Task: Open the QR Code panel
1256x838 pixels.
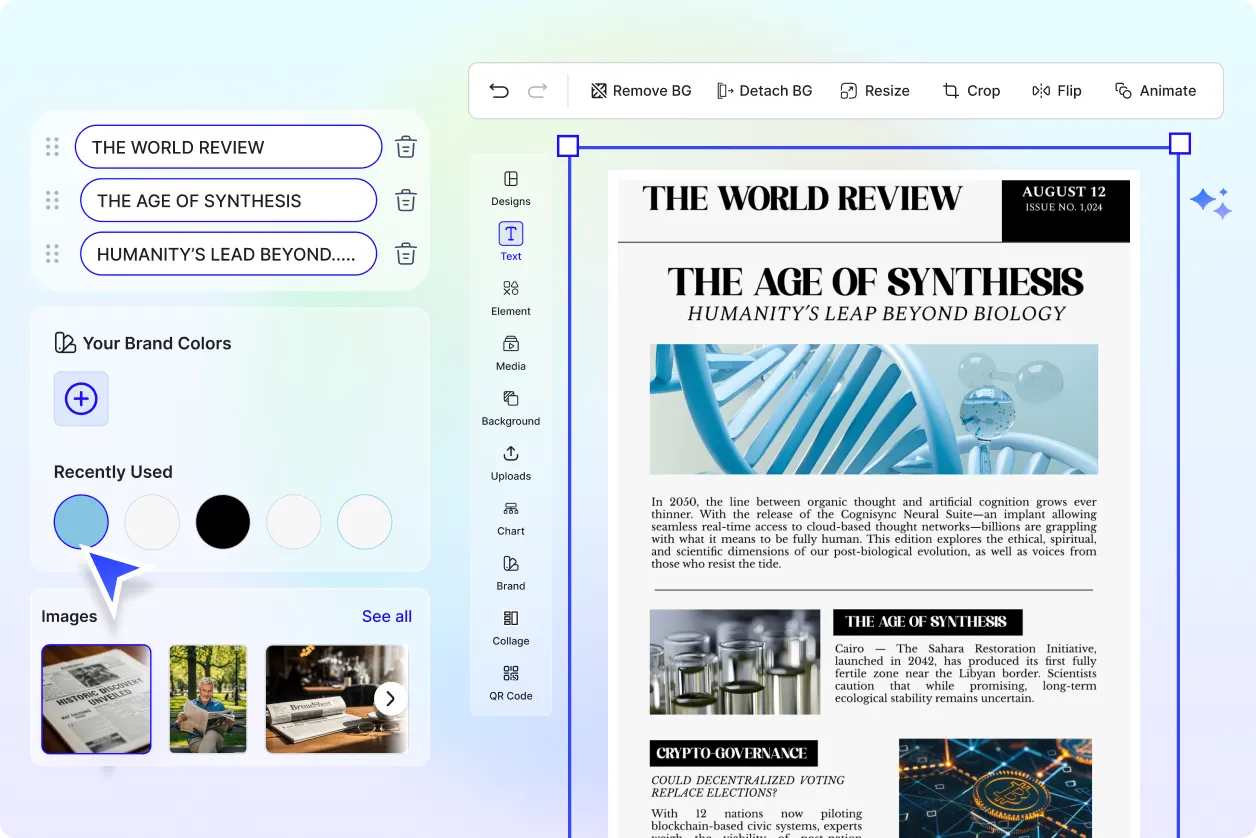Action: pos(511,682)
